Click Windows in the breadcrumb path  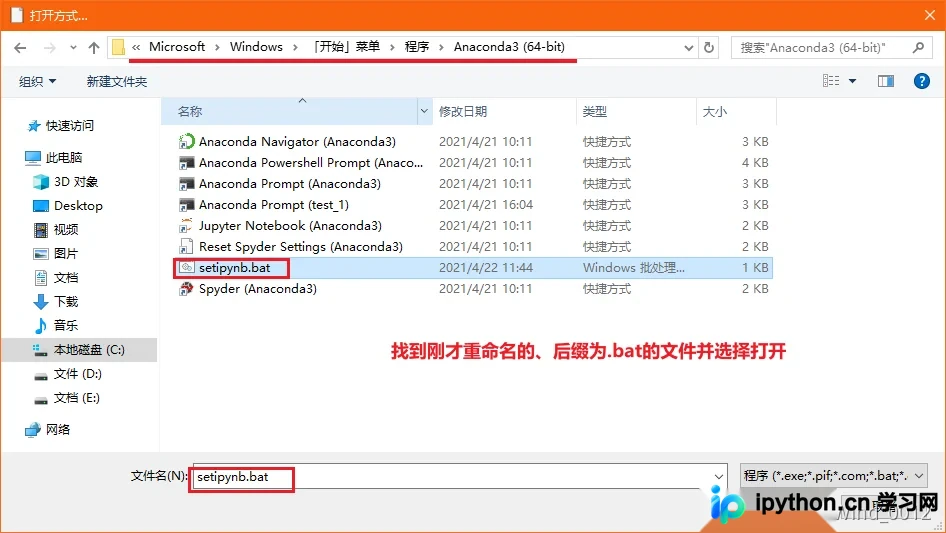click(256, 47)
